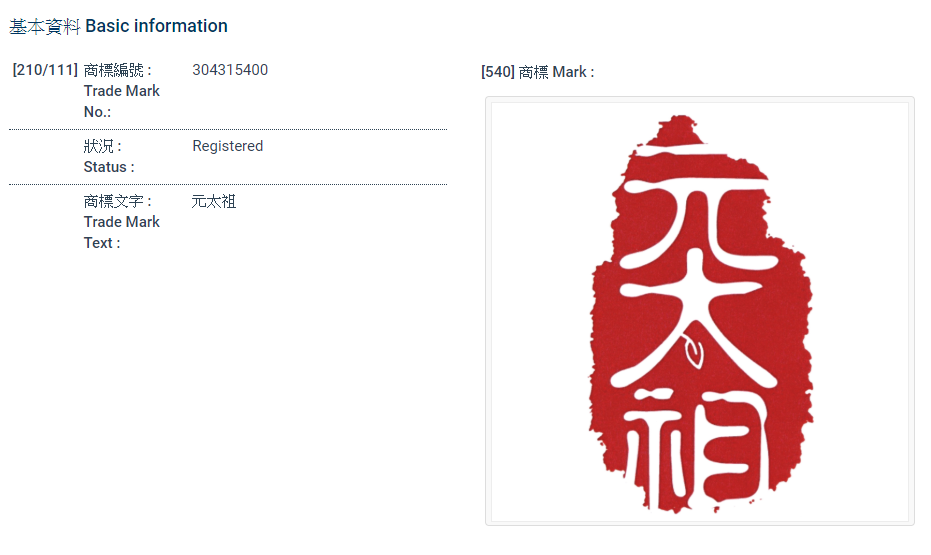Click the [540] field code
This screenshot has width=931, height=555.
(x=497, y=72)
